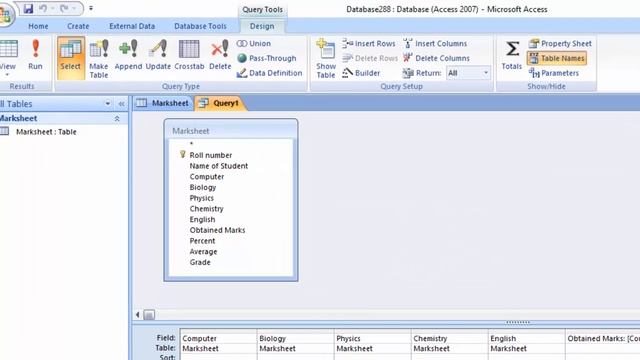640x360 pixels.
Task: Select Obtained Marks field in field list
Action: [x=218, y=230]
